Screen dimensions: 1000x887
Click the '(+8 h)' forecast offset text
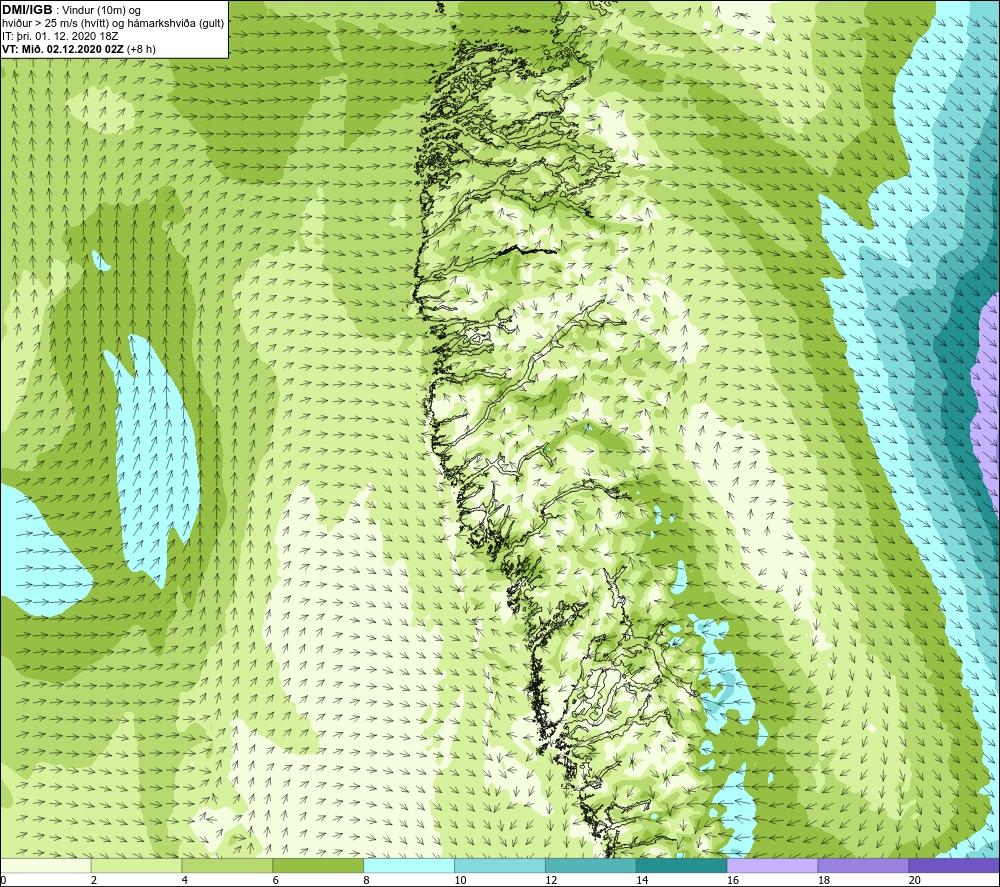[x=142, y=49]
